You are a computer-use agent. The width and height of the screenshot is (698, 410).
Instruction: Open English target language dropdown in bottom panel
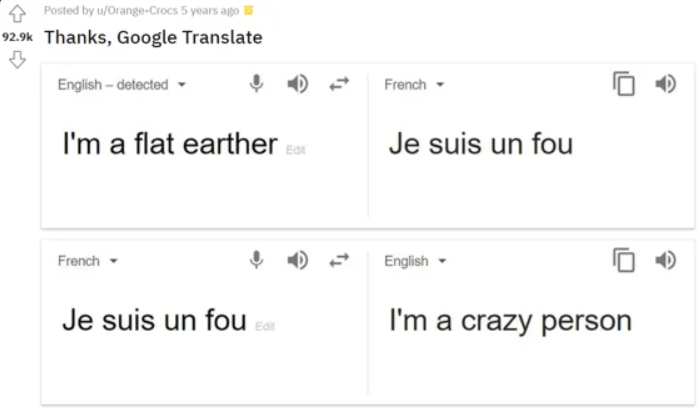coord(415,261)
